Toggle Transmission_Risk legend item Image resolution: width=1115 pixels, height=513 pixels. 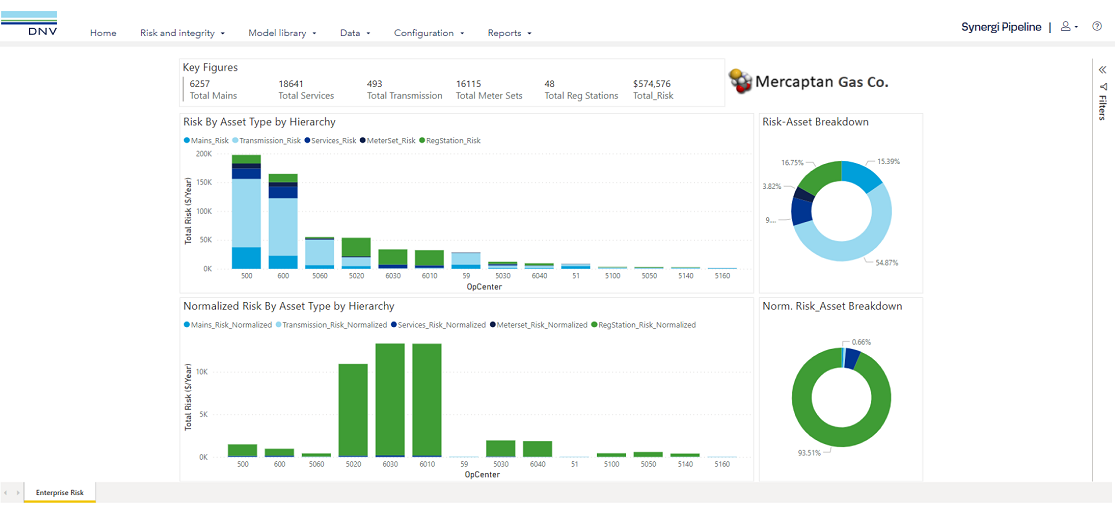pos(268,141)
